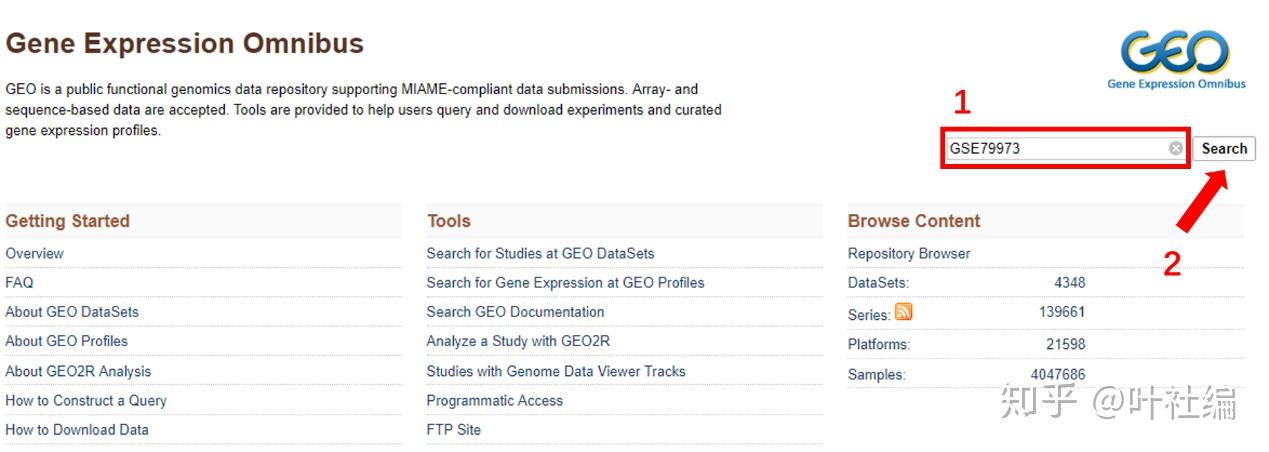Open Studies with Genome Data Viewer Tracks
The height and width of the screenshot is (452, 1269).
[x=556, y=371]
